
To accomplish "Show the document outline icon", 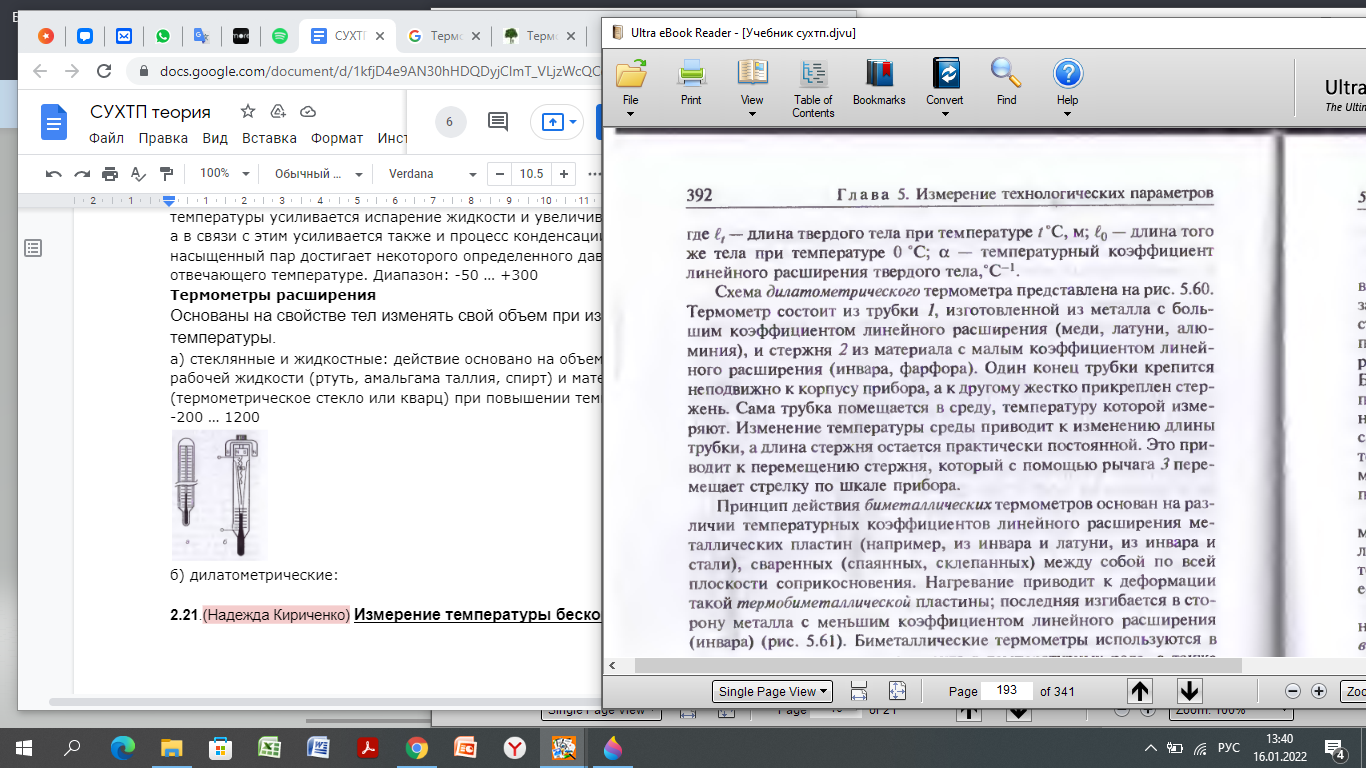I will pyautogui.click(x=33, y=247).
